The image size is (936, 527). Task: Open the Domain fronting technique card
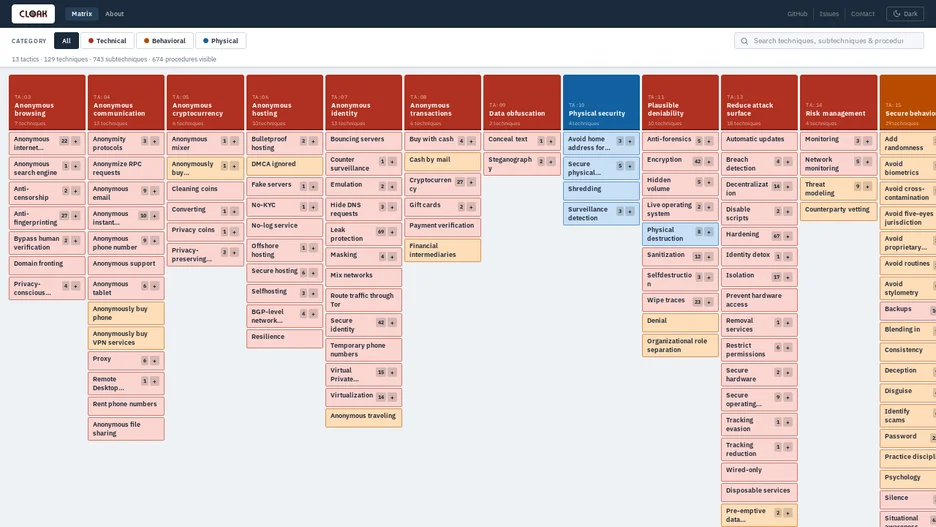[x=47, y=264]
